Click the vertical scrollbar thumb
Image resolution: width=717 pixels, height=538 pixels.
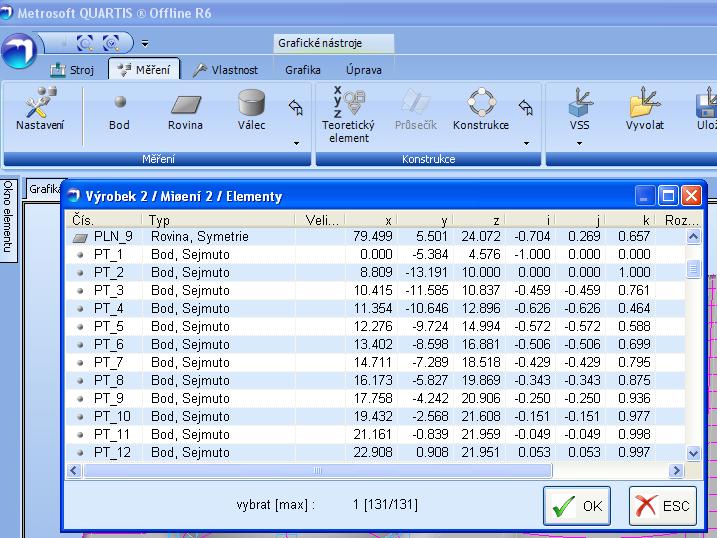pyautogui.click(x=693, y=269)
